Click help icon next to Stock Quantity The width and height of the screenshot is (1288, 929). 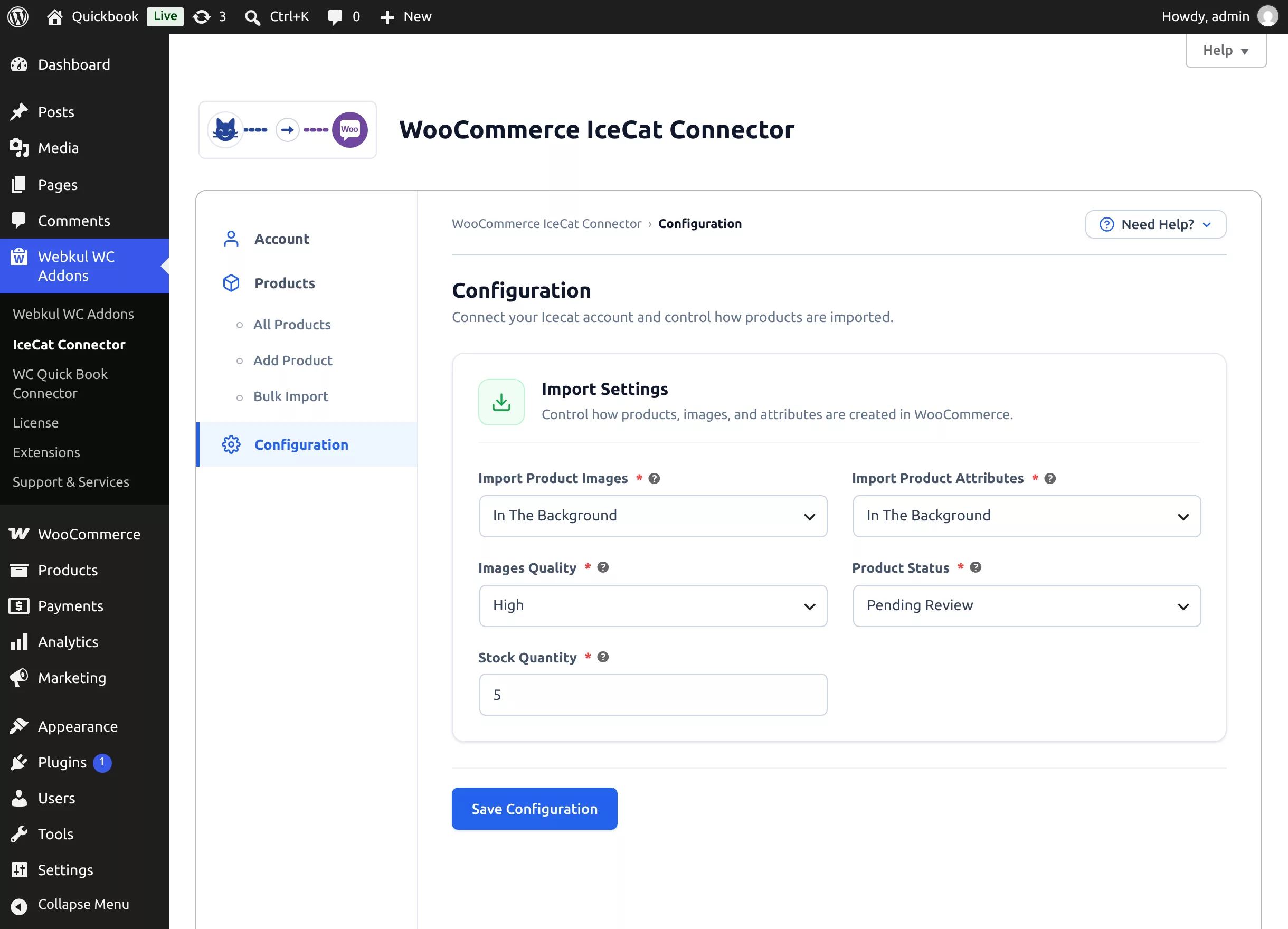603,657
